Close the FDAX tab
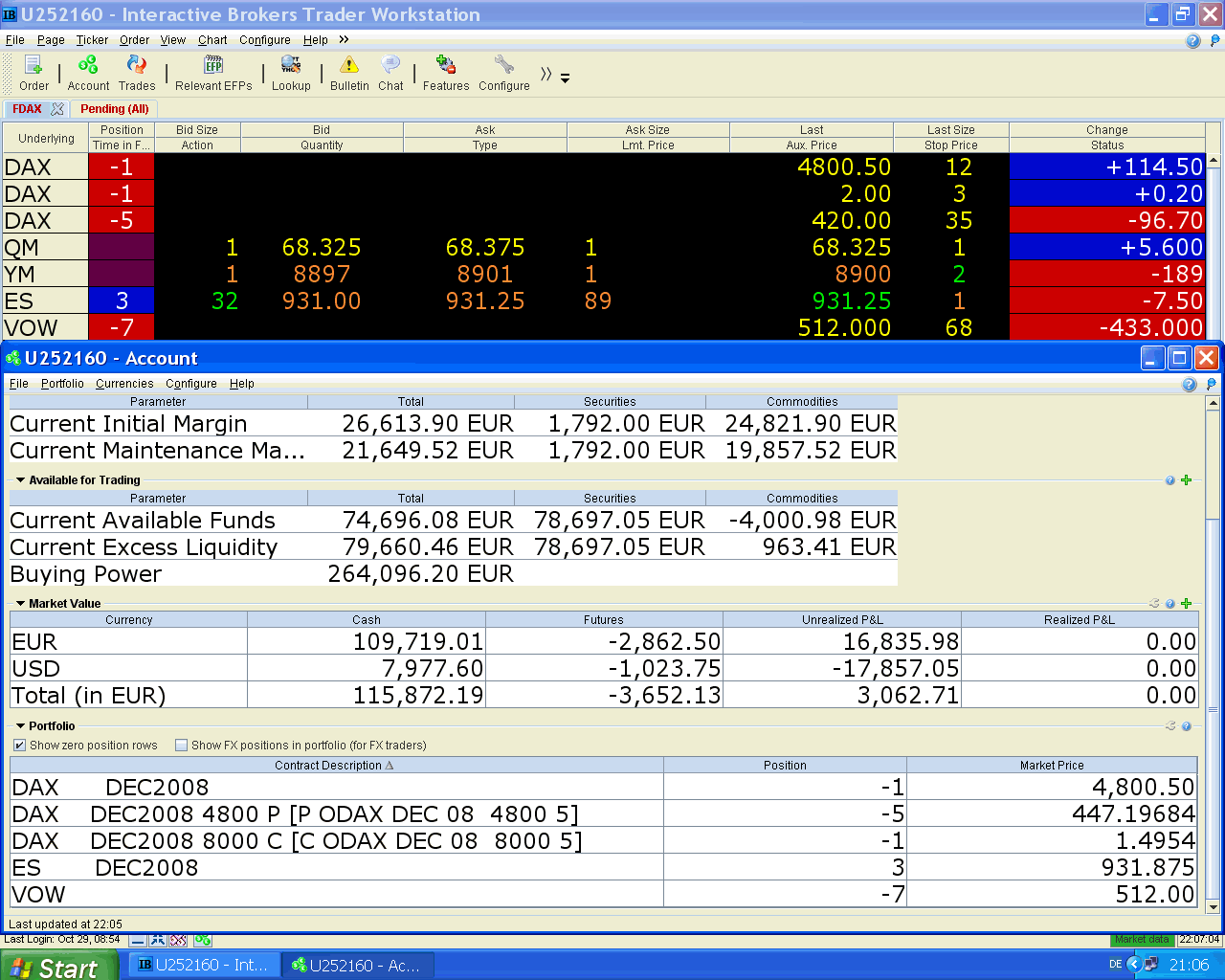Viewport: 1225px width, 980px height. point(57,109)
